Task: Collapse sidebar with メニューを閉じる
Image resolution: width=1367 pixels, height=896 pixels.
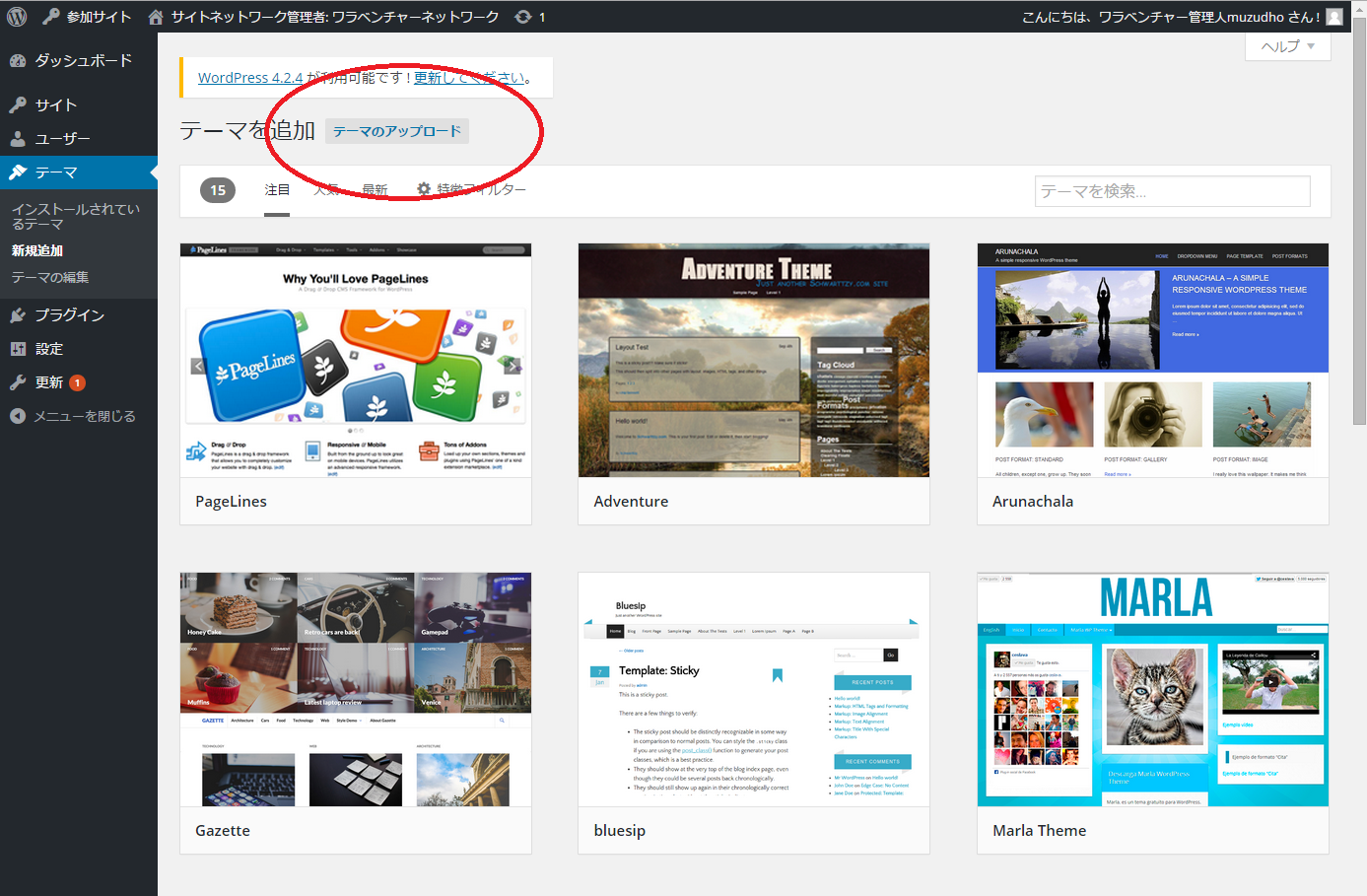Action: [79, 416]
